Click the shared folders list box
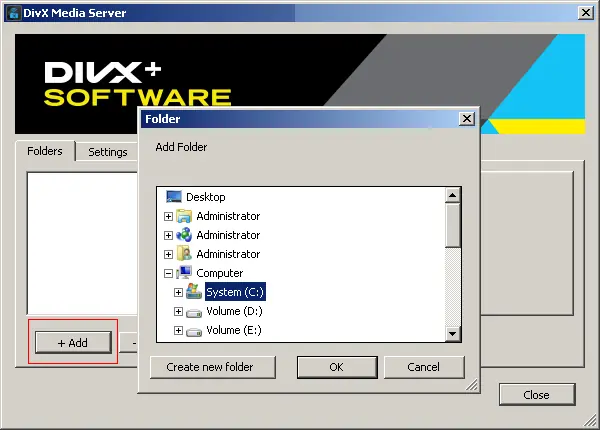Image resolution: width=600 pixels, height=430 pixels. (x=82, y=244)
